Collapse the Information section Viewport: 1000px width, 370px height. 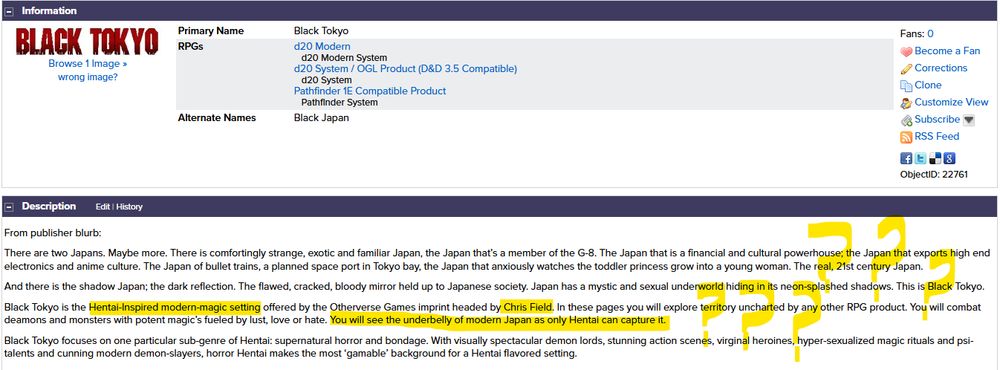[9, 11]
